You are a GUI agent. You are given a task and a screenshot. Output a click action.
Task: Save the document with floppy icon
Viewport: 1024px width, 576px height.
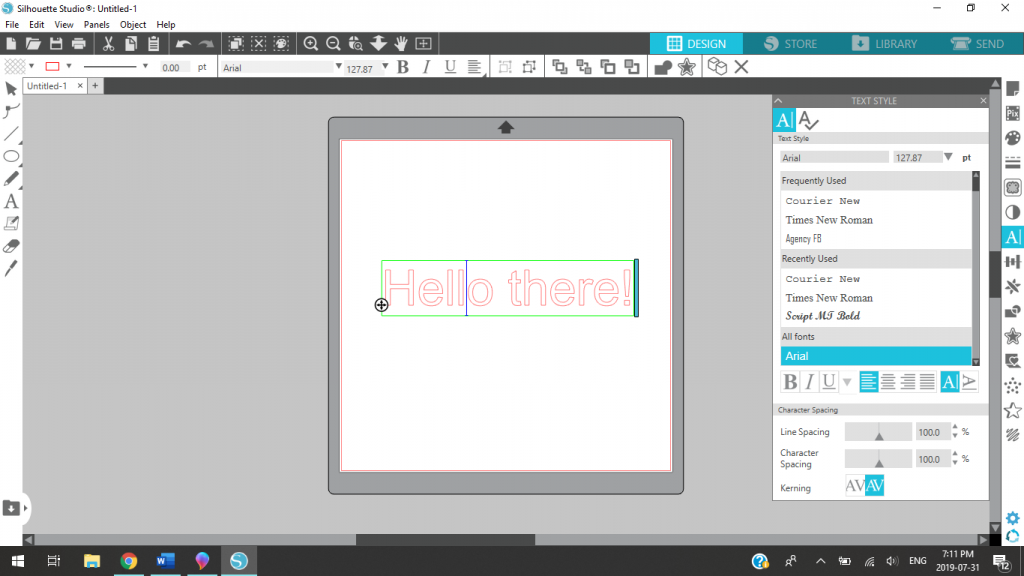point(56,44)
